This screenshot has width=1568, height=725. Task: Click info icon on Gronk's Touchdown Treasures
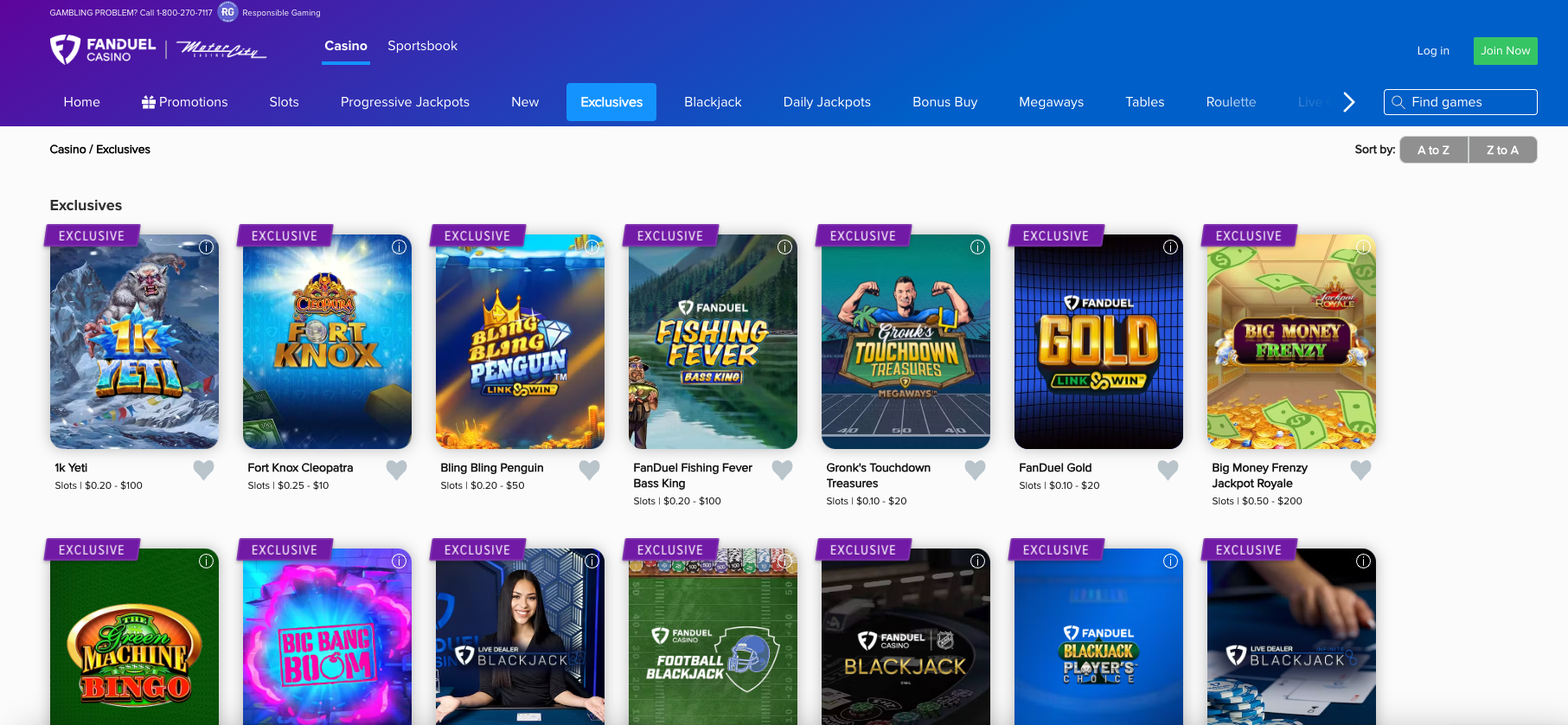977,247
